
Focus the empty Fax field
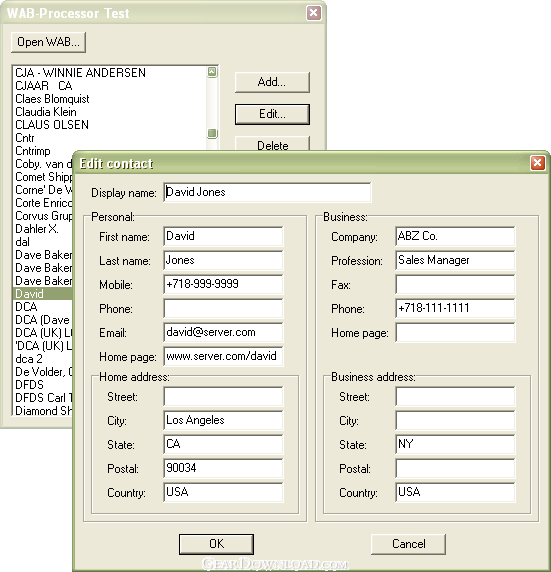455,284
